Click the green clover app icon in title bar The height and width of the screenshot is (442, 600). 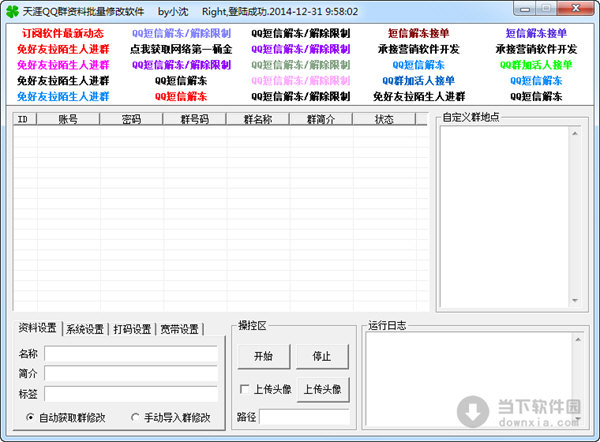(12, 11)
